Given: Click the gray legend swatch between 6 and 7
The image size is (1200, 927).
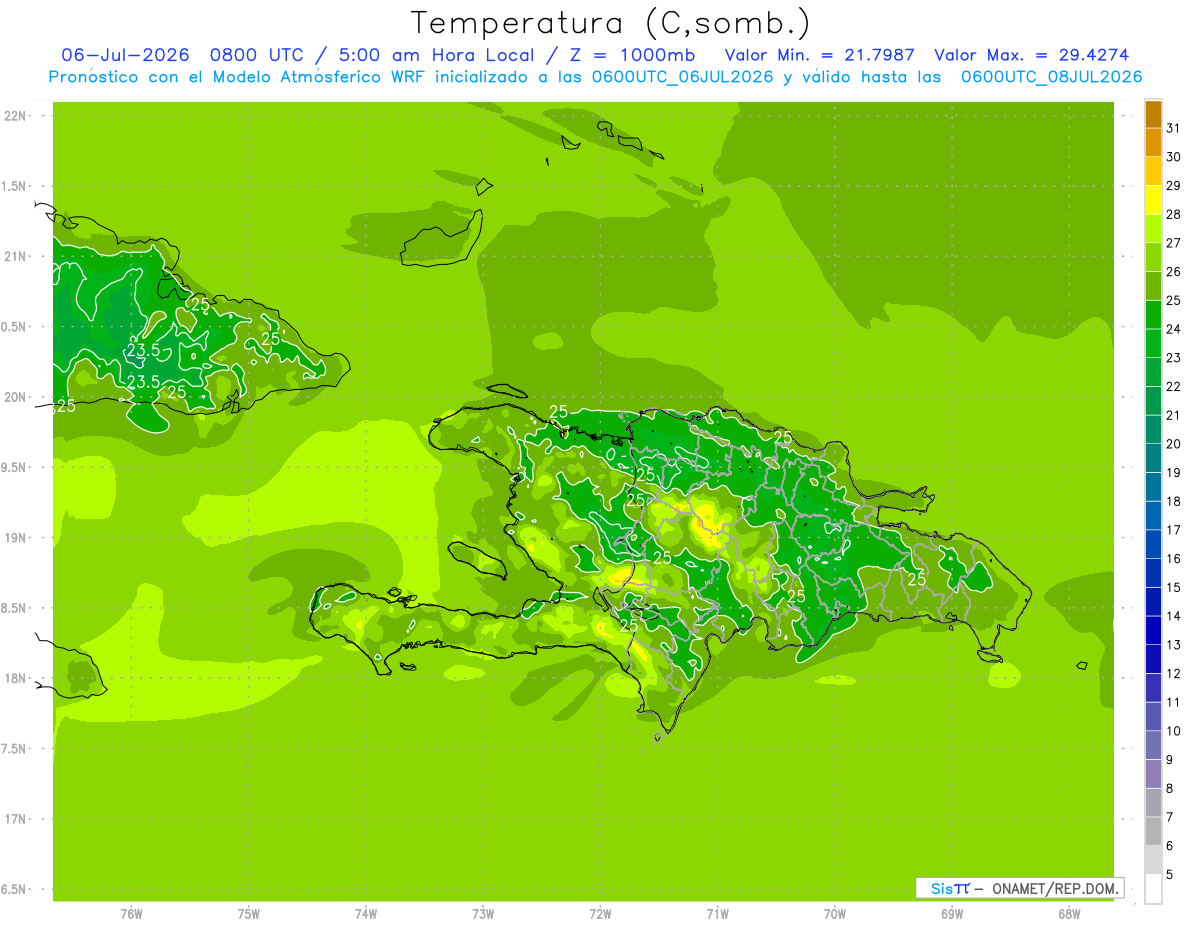Looking at the screenshot, I should (1153, 831).
